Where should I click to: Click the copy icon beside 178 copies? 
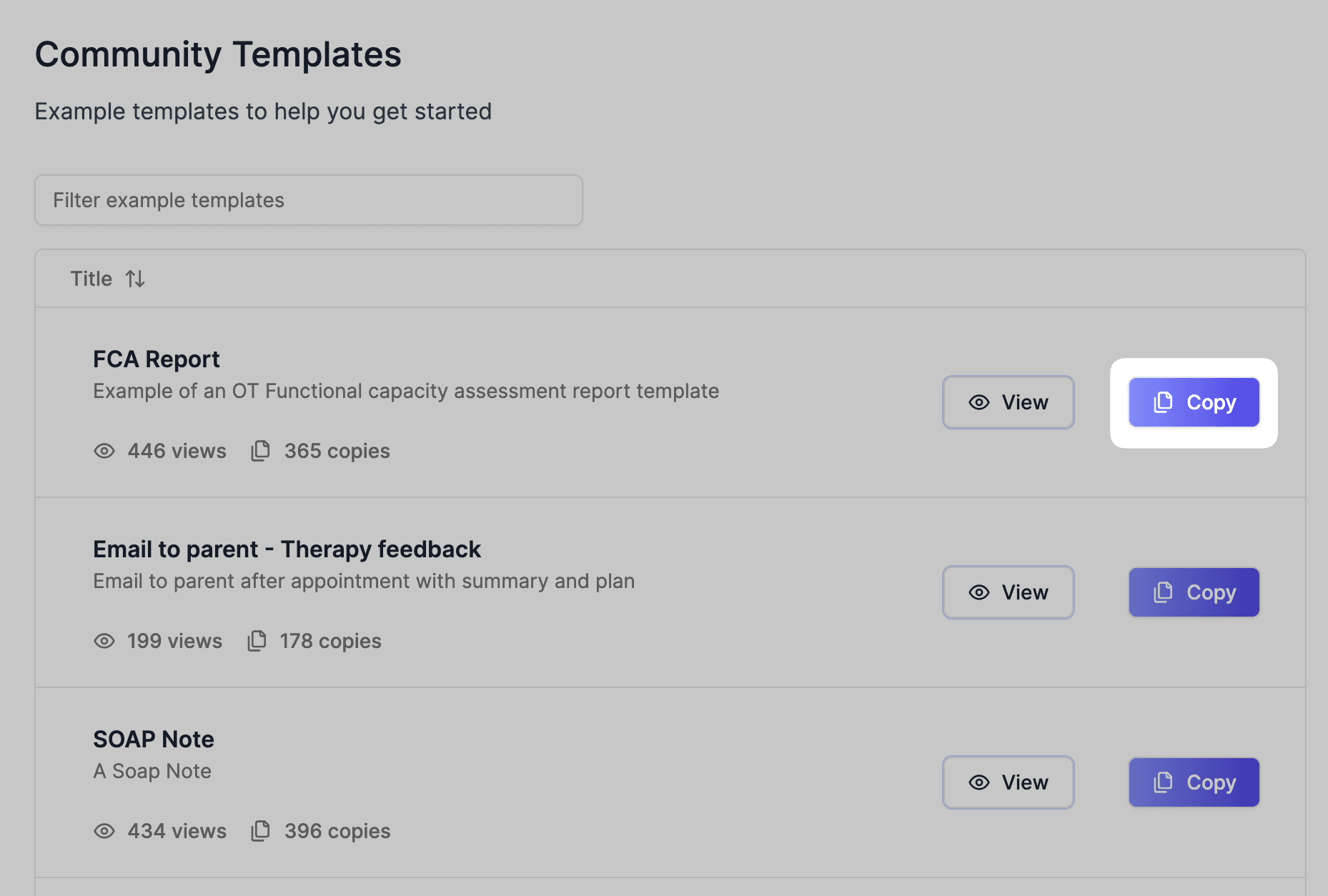pyautogui.click(x=257, y=640)
